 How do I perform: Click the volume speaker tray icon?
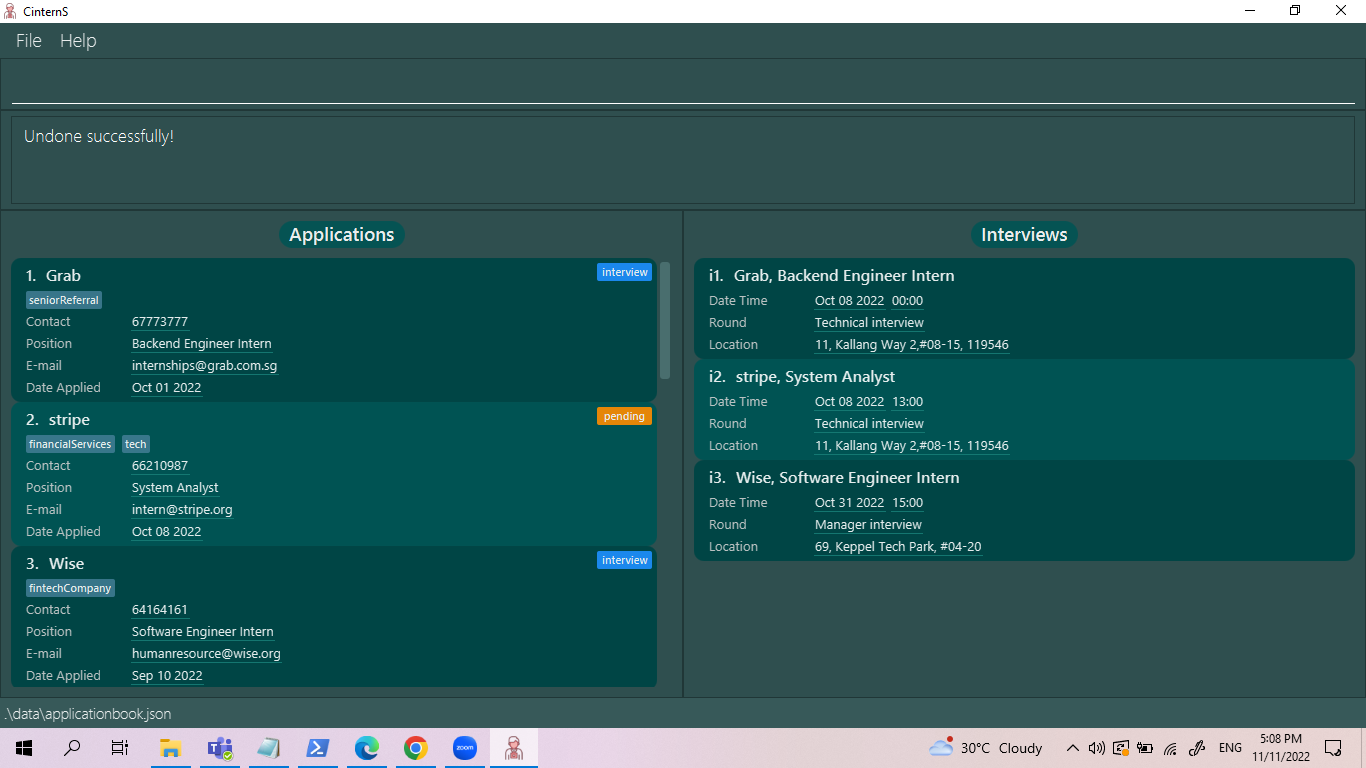(1096, 748)
